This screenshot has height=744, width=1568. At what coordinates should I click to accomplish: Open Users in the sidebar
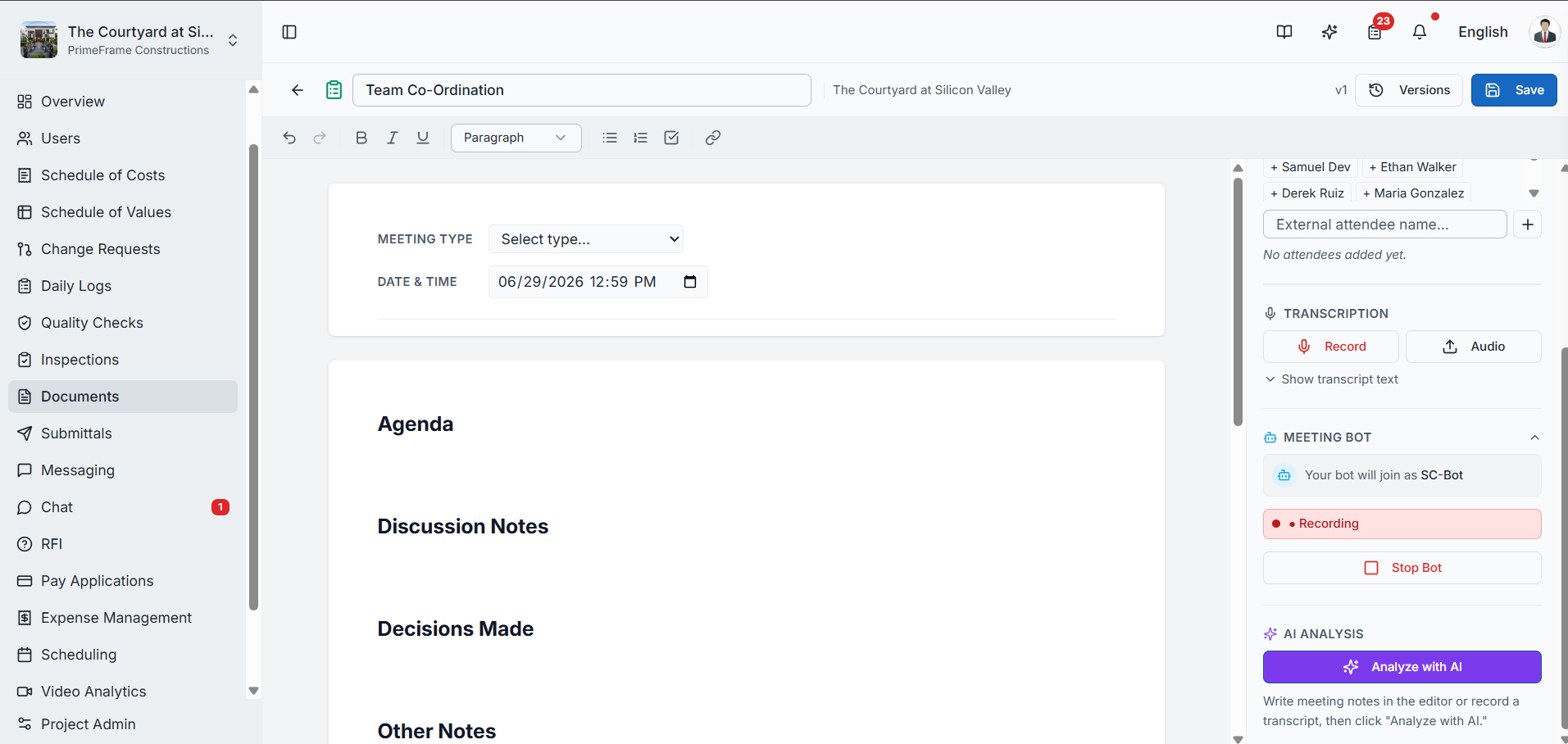(123, 138)
